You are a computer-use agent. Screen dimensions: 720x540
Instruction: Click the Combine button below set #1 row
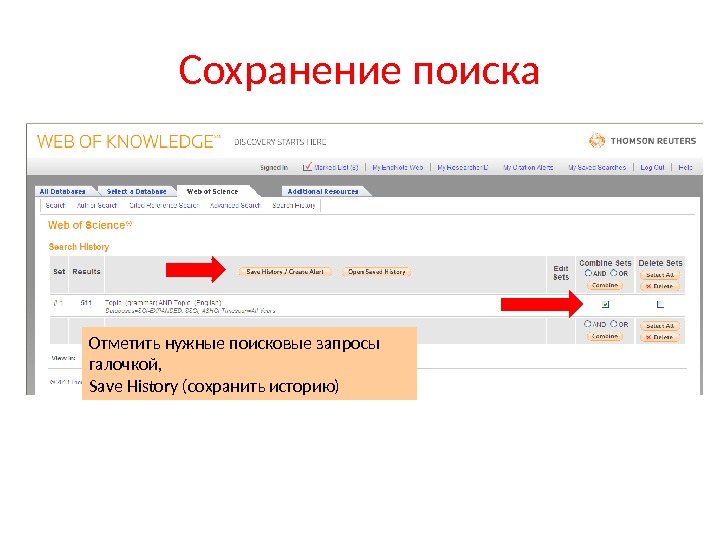tap(605, 337)
